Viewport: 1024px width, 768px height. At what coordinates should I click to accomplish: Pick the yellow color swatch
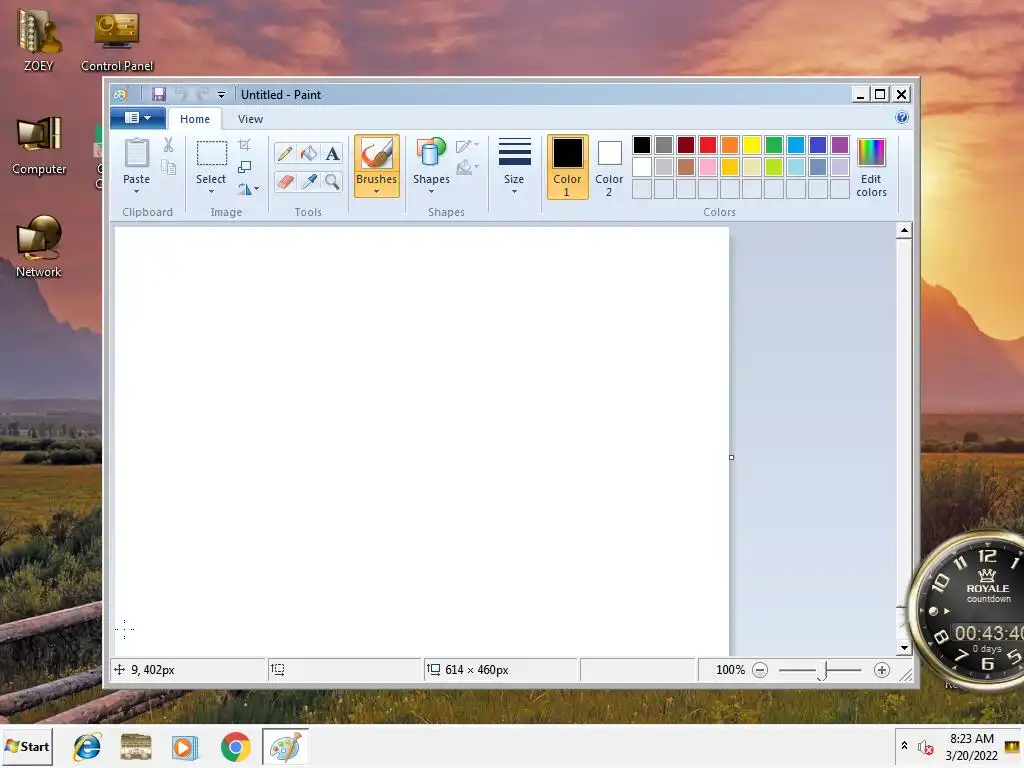click(x=752, y=145)
